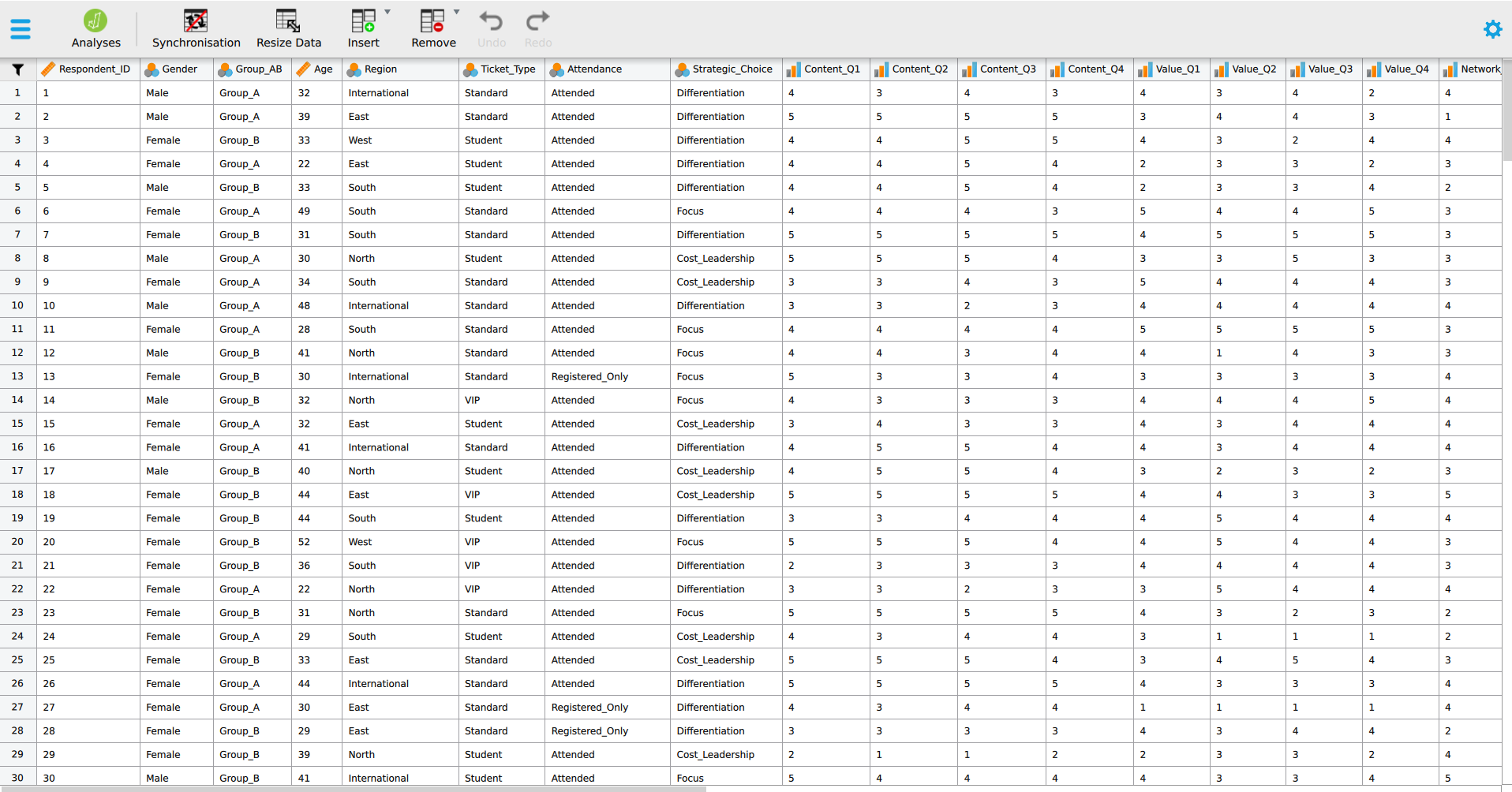Select the Region column header
The width and height of the screenshot is (1512, 792).
(400, 69)
